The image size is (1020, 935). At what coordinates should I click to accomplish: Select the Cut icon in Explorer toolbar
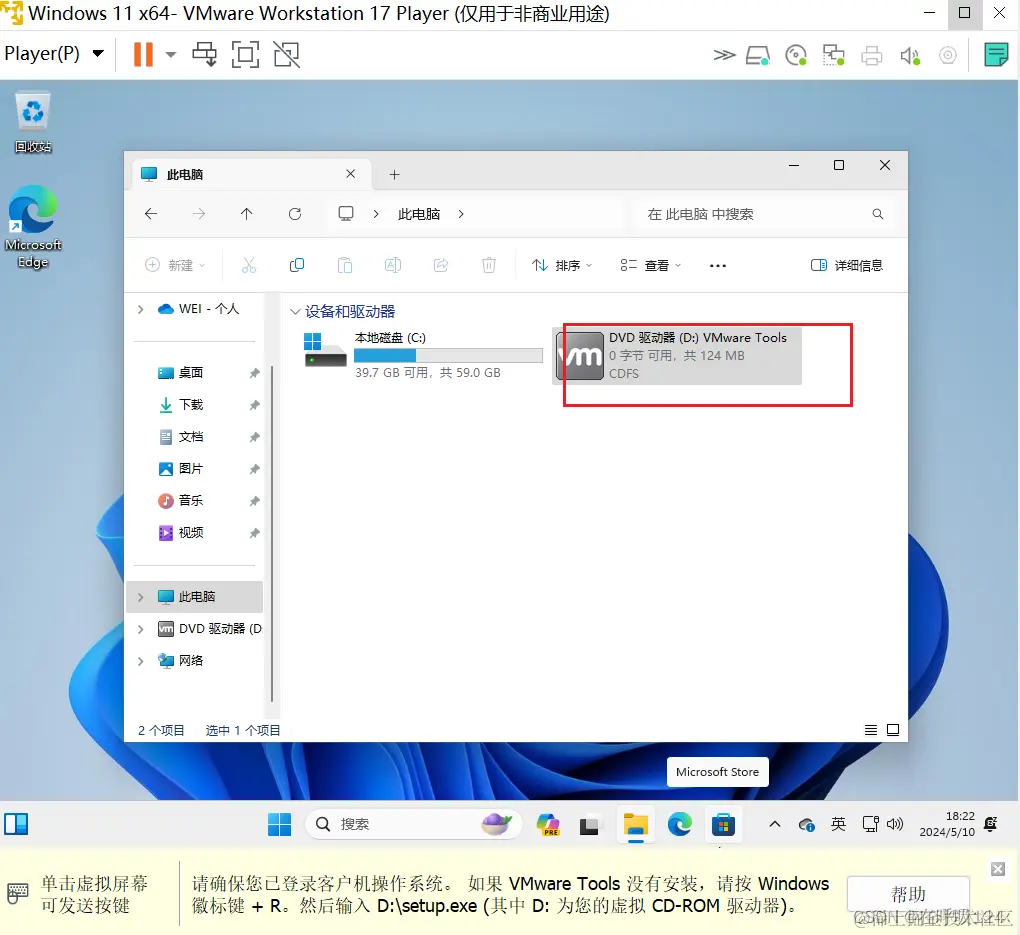pos(248,265)
